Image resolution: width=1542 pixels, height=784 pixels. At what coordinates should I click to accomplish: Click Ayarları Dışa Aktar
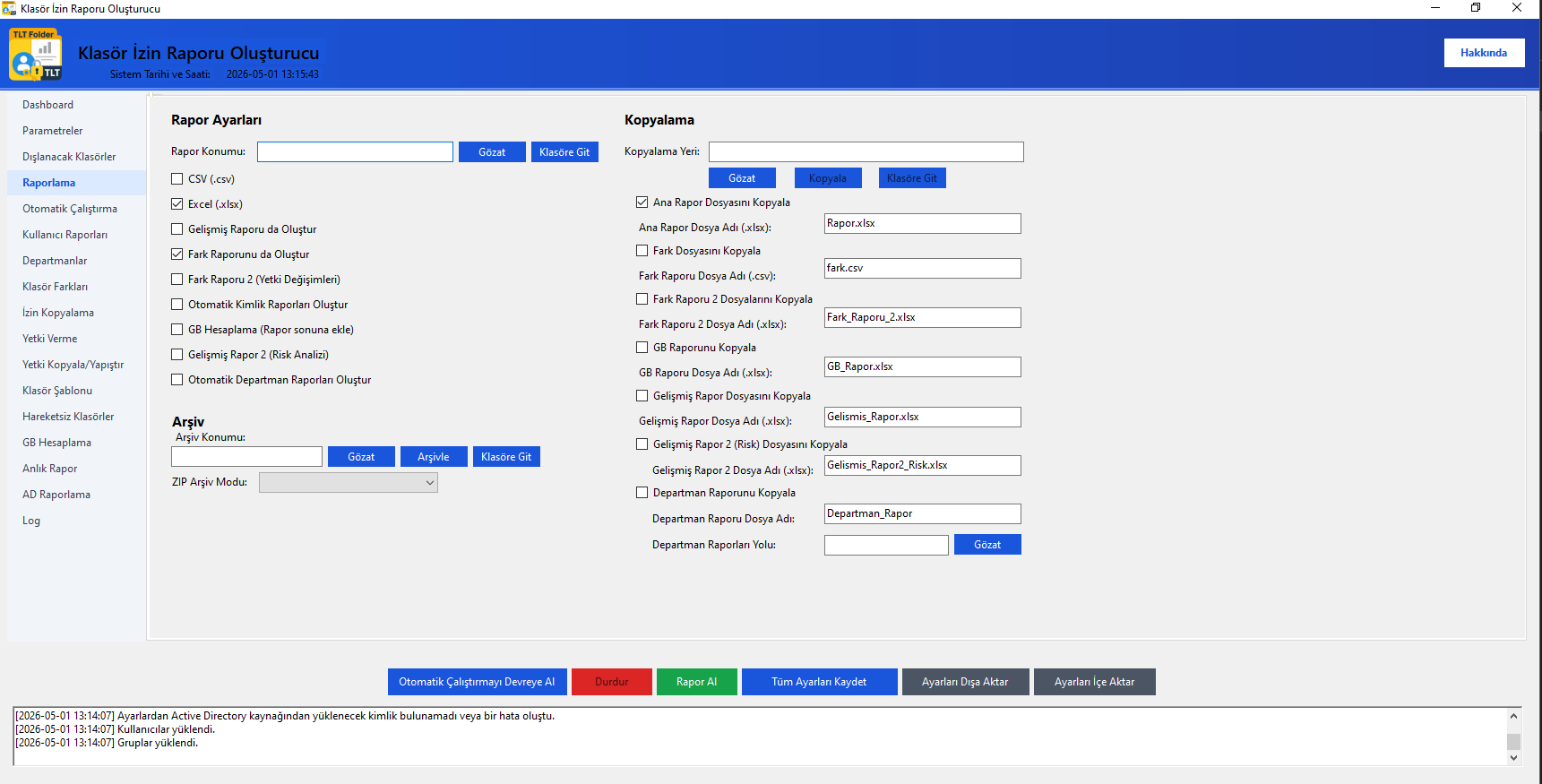[965, 682]
